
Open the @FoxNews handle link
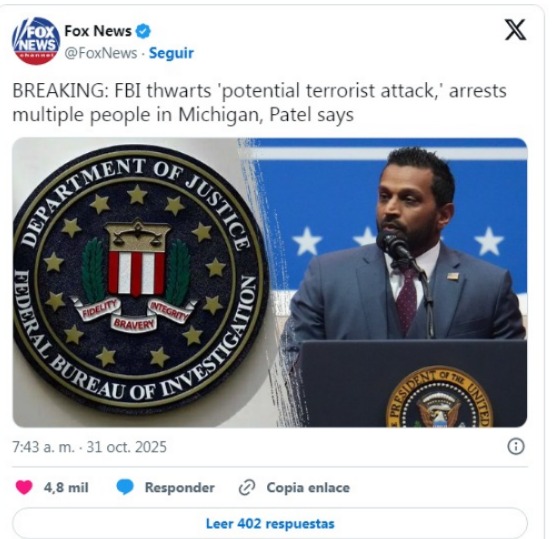click(x=101, y=53)
